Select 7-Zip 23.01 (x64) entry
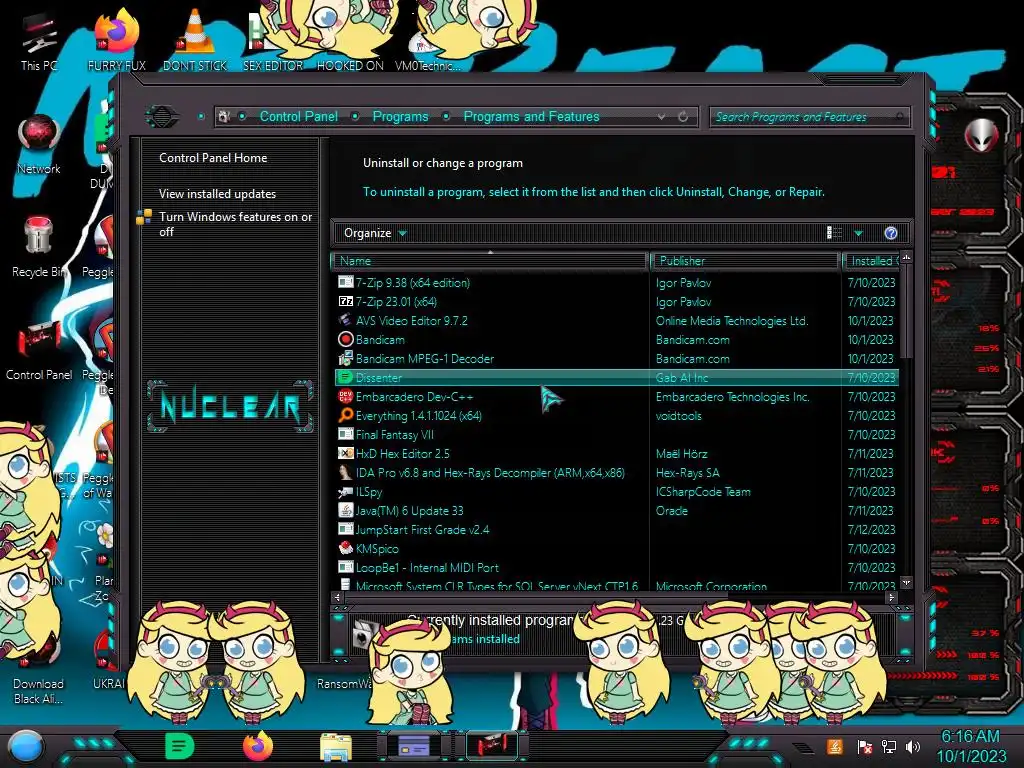The height and width of the screenshot is (768, 1024). point(616,302)
